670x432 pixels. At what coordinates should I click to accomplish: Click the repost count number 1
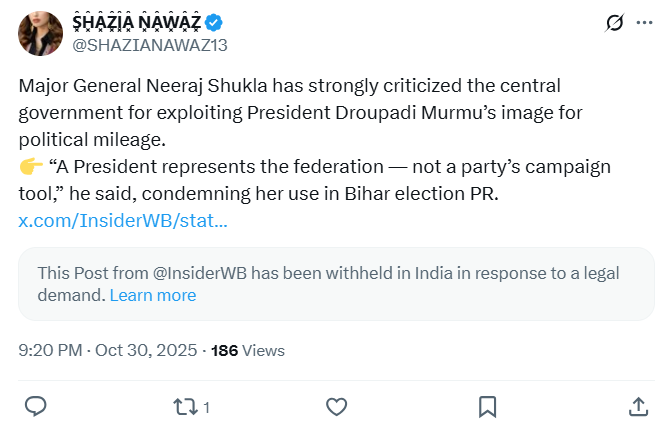(206, 407)
